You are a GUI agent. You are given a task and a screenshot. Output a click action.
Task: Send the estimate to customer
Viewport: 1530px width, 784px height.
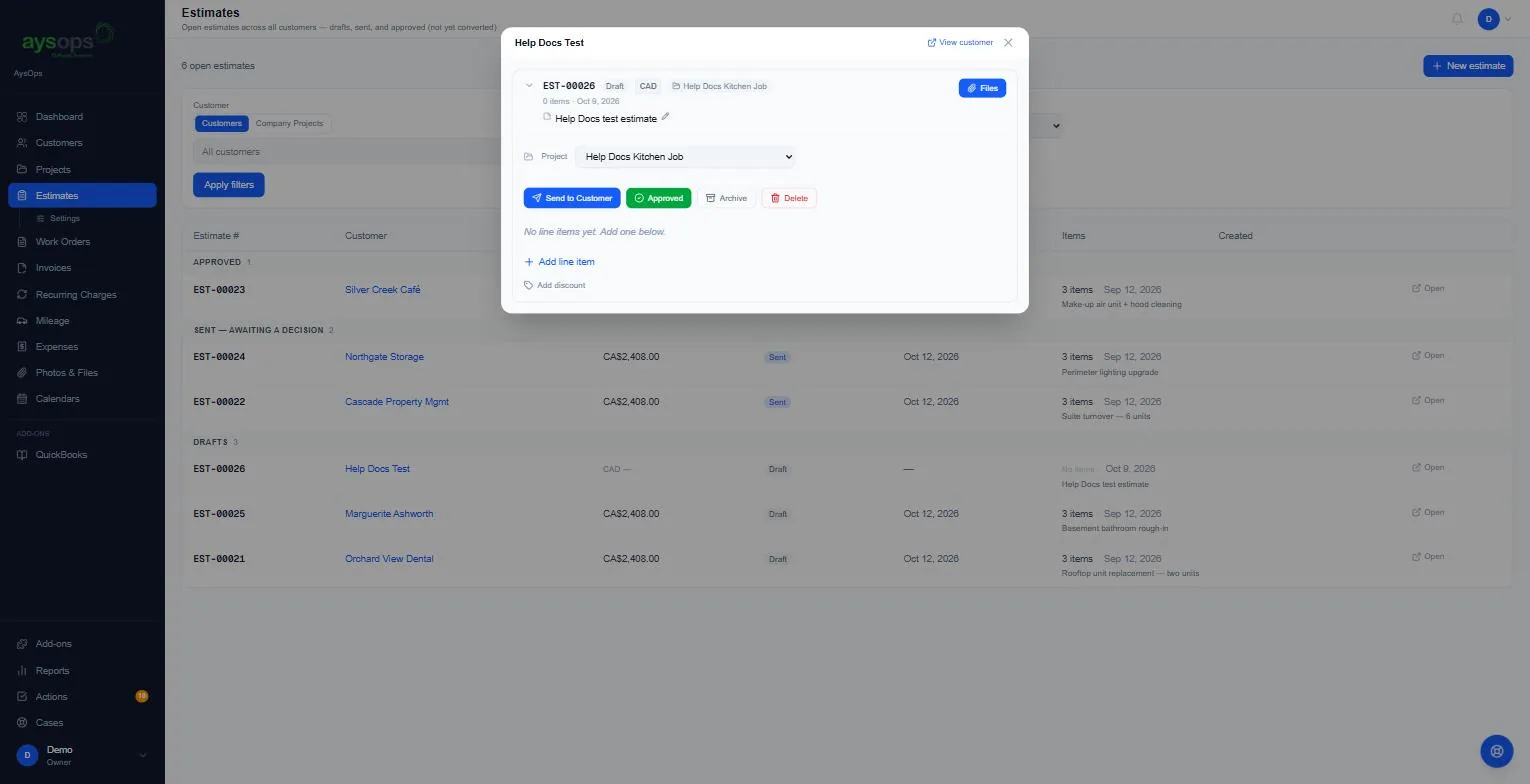coord(572,198)
